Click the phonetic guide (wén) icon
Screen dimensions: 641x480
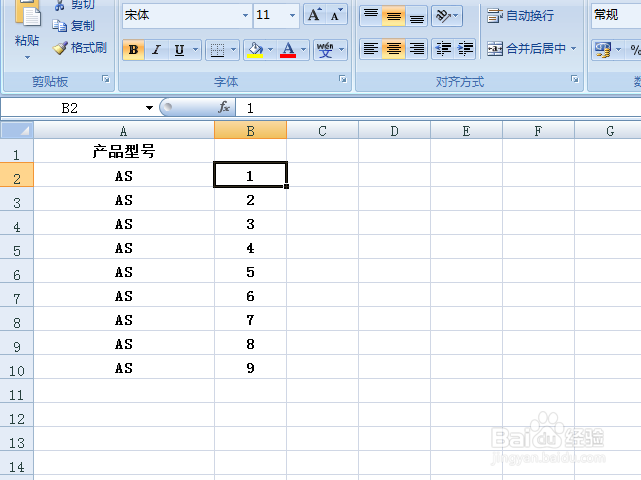coord(325,50)
